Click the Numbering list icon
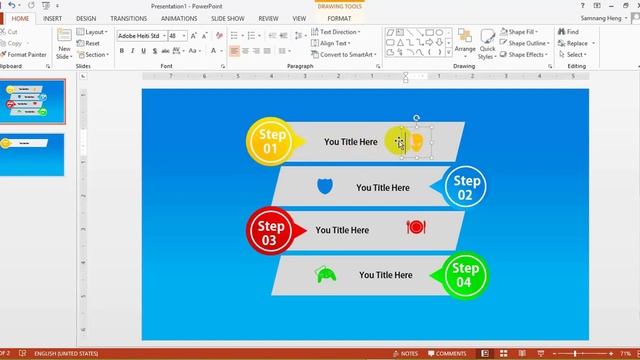Image resolution: width=640 pixels, height=360 pixels. (x=251, y=36)
